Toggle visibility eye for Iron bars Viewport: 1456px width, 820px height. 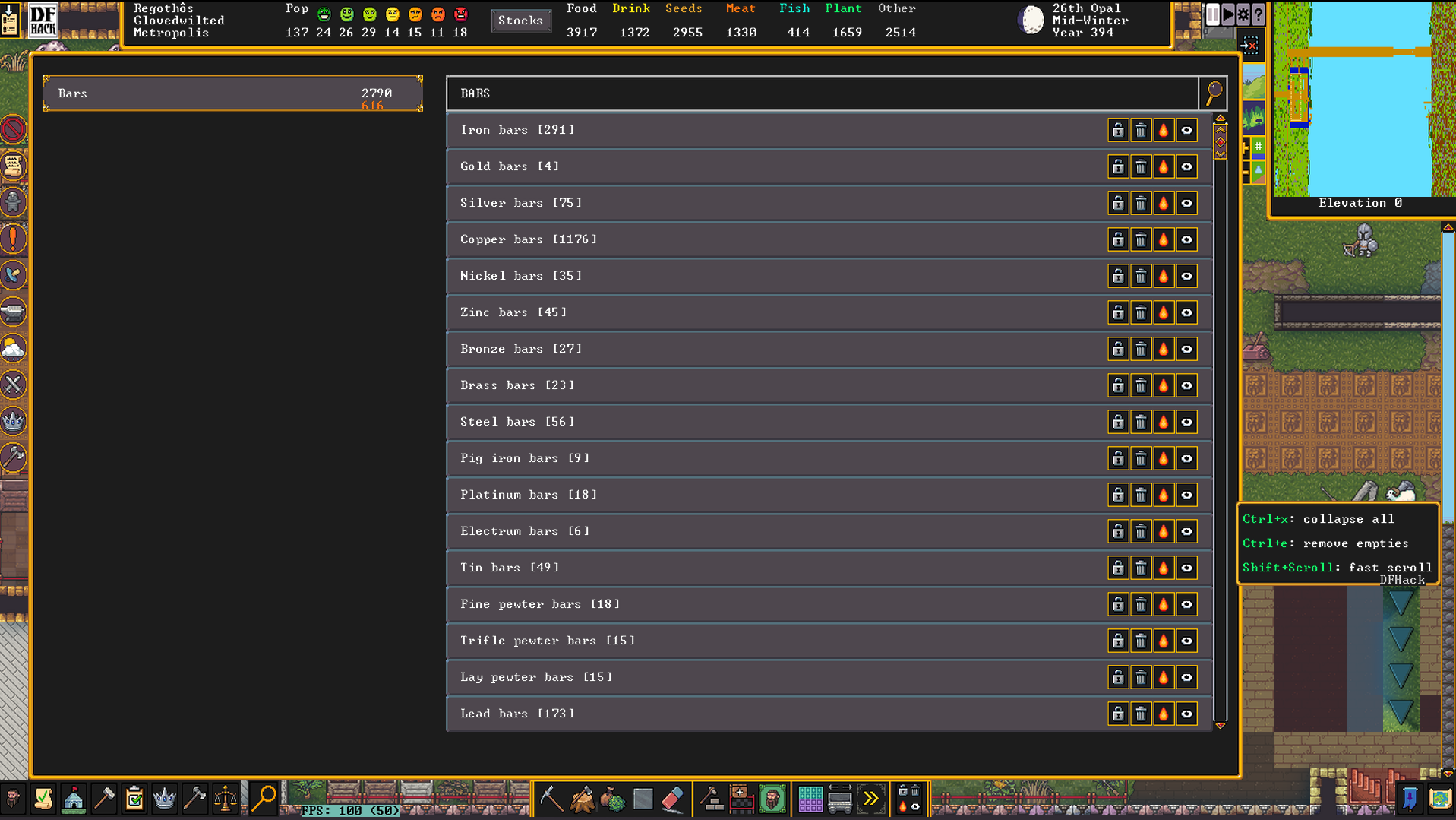(1186, 130)
